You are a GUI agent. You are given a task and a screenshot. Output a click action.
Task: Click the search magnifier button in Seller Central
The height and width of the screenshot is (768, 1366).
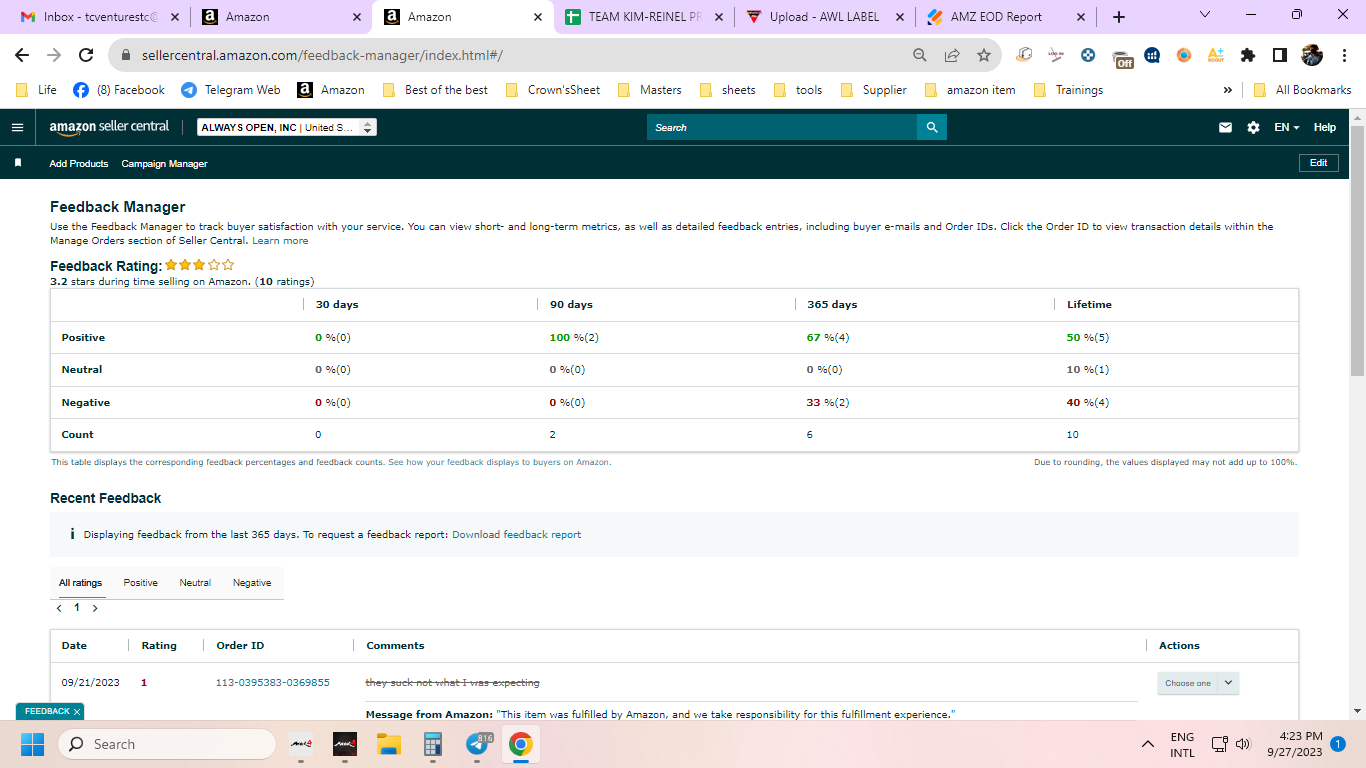click(x=932, y=127)
